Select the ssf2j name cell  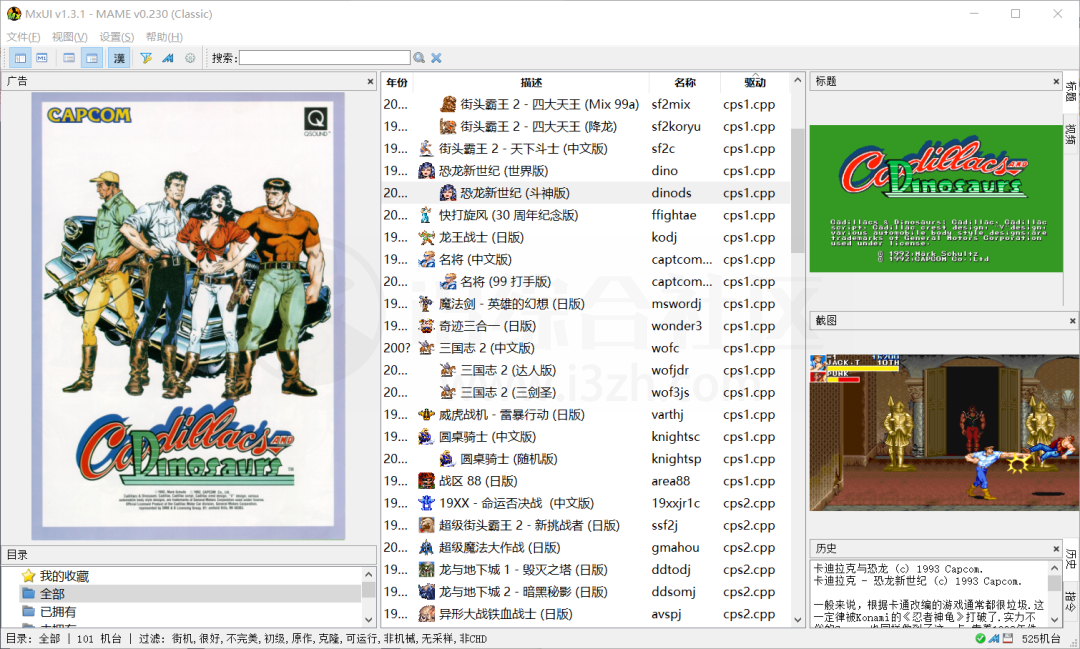pyautogui.click(x=665, y=526)
